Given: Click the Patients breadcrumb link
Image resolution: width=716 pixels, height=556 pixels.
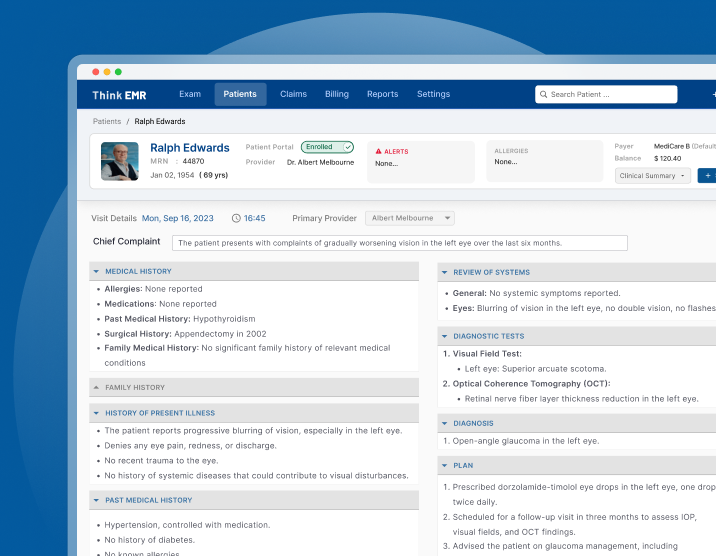Looking at the screenshot, I should point(107,121).
